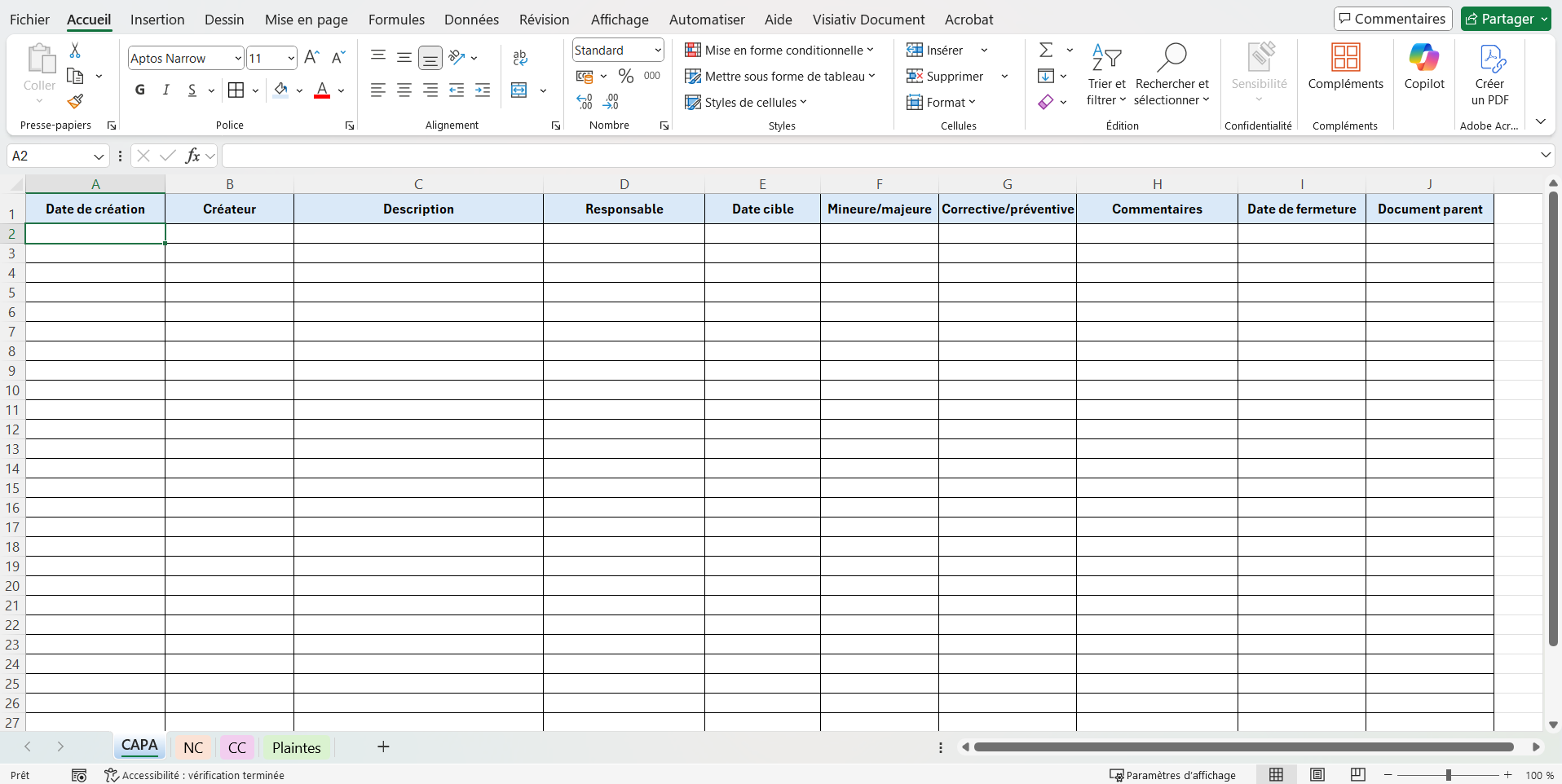
Task: Open the font name dropdown Aptos Narrow
Action: 238,59
